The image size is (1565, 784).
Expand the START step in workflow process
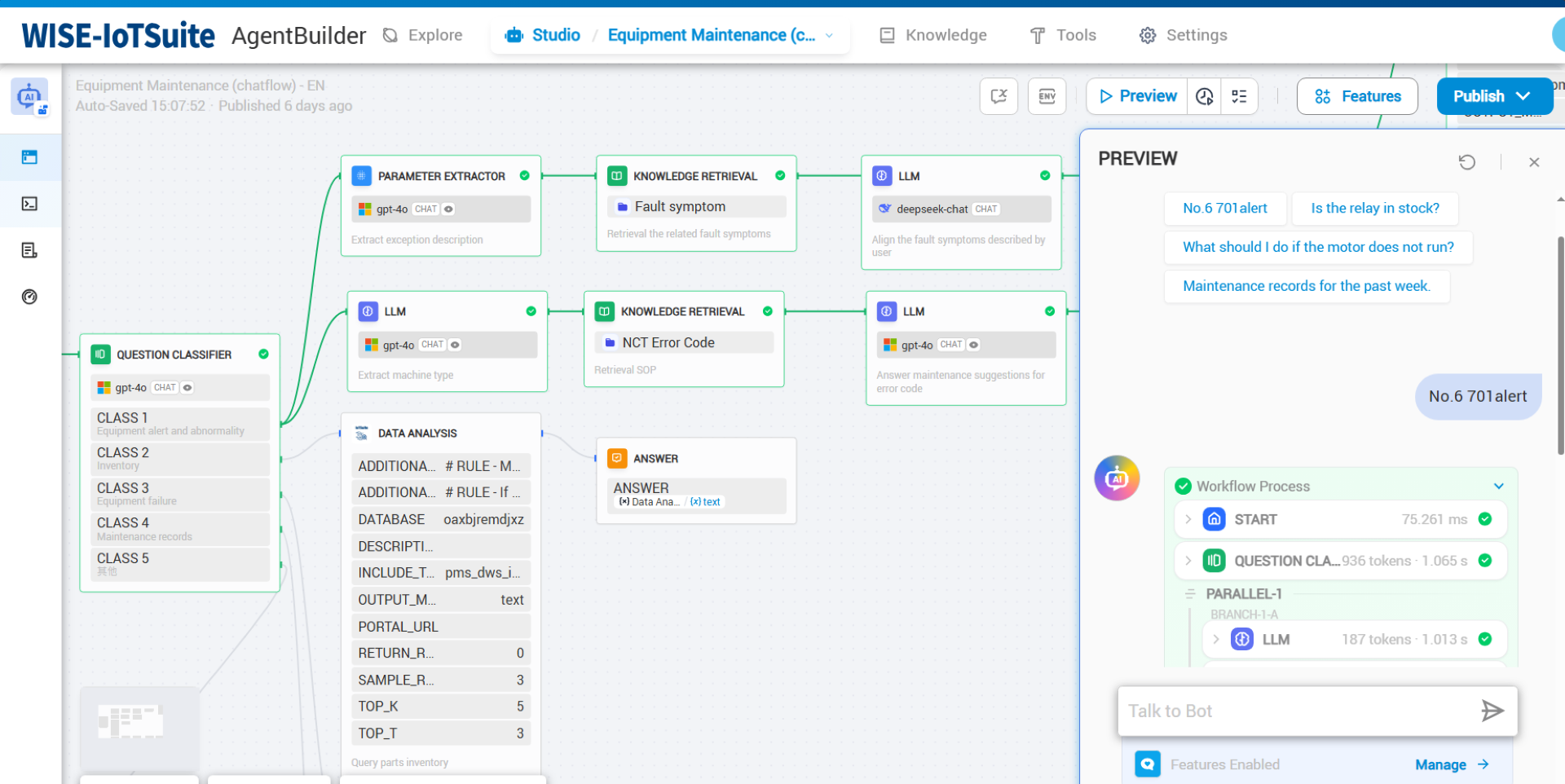pos(1188,519)
